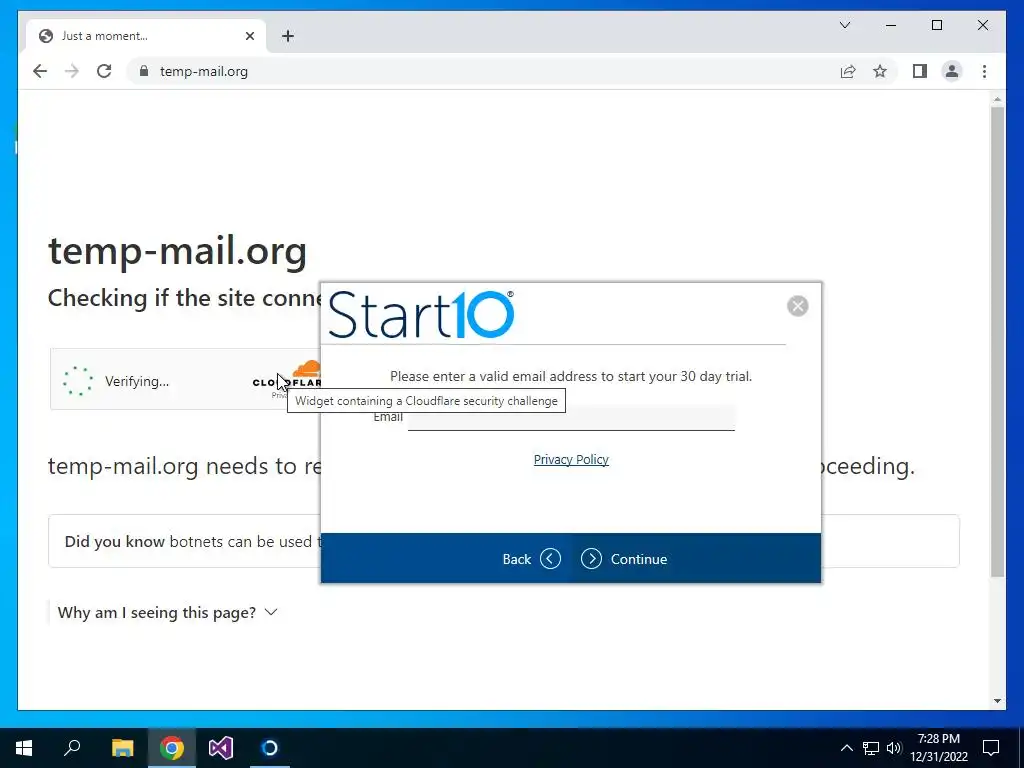Open Chrome side panel

coord(920,71)
